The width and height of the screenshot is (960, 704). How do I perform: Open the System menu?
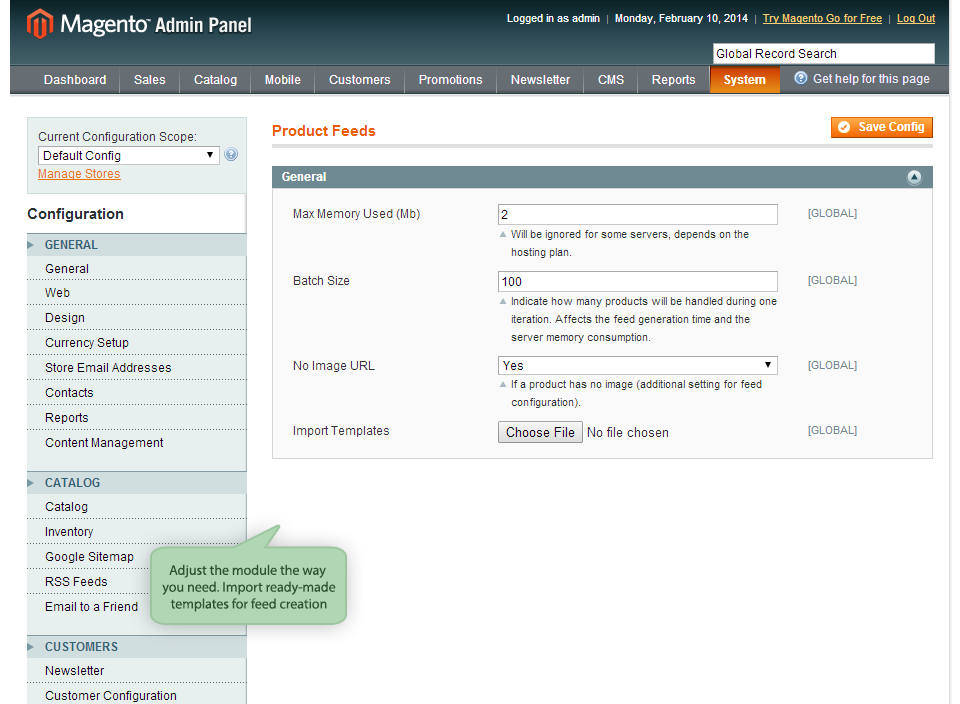coord(744,80)
